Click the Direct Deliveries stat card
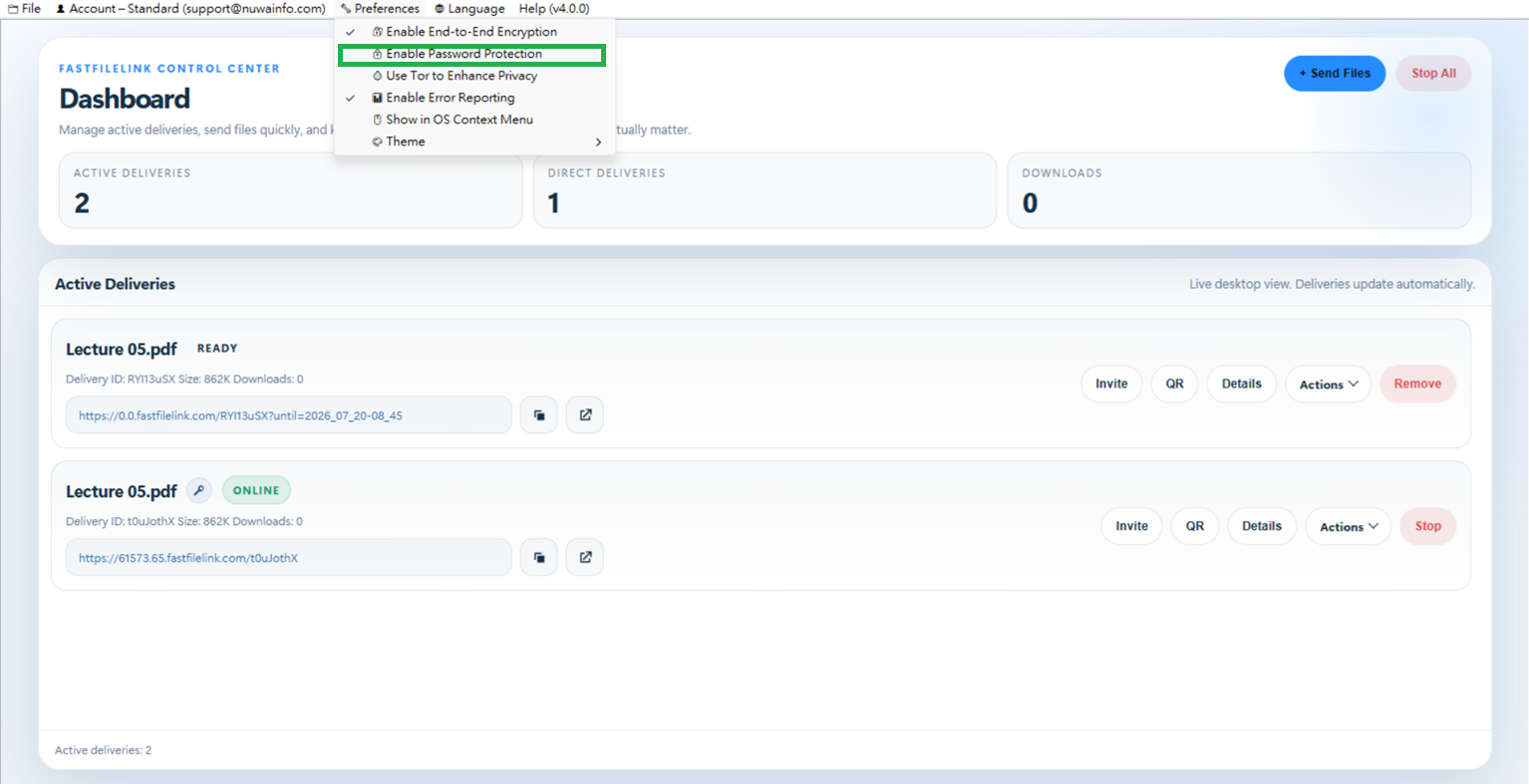 pyautogui.click(x=764, y=190)
